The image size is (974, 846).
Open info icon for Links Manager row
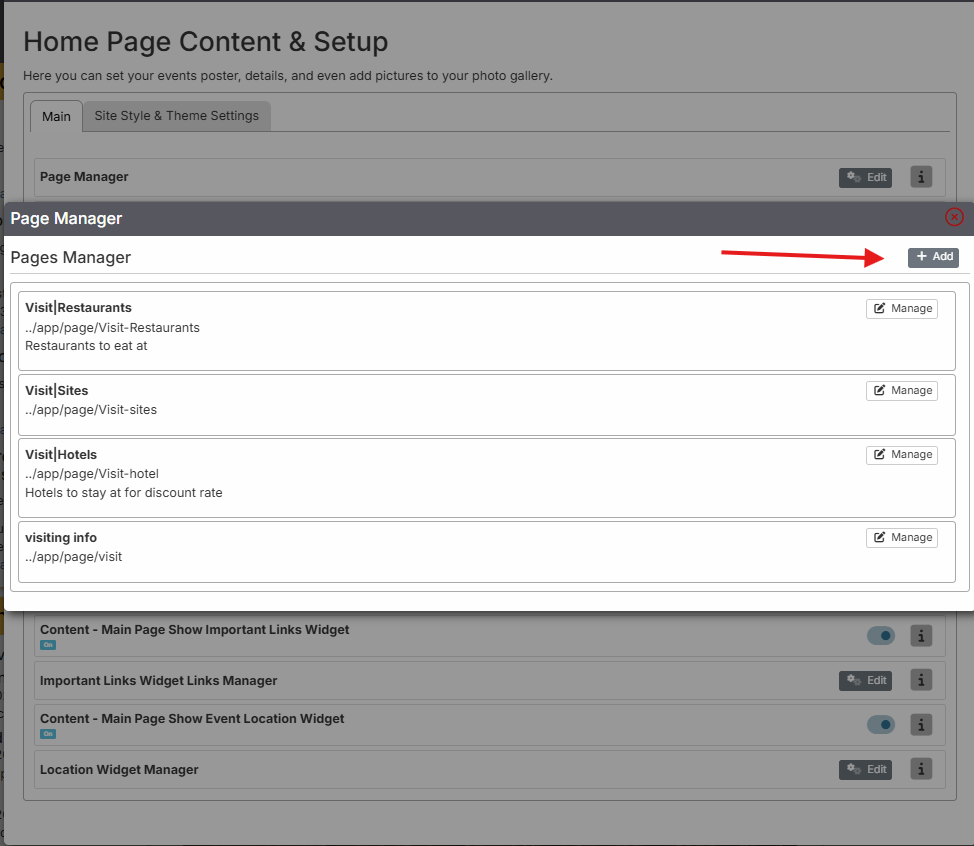[921, 680]
